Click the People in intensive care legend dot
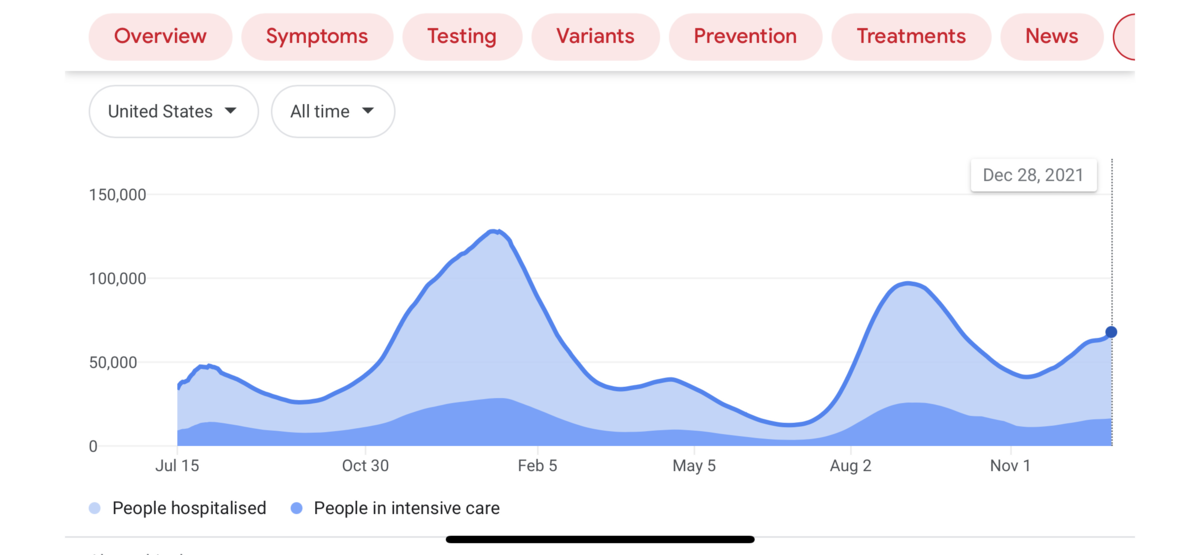The width and height of the screenshot is (1200, 555). click(296, 509)
